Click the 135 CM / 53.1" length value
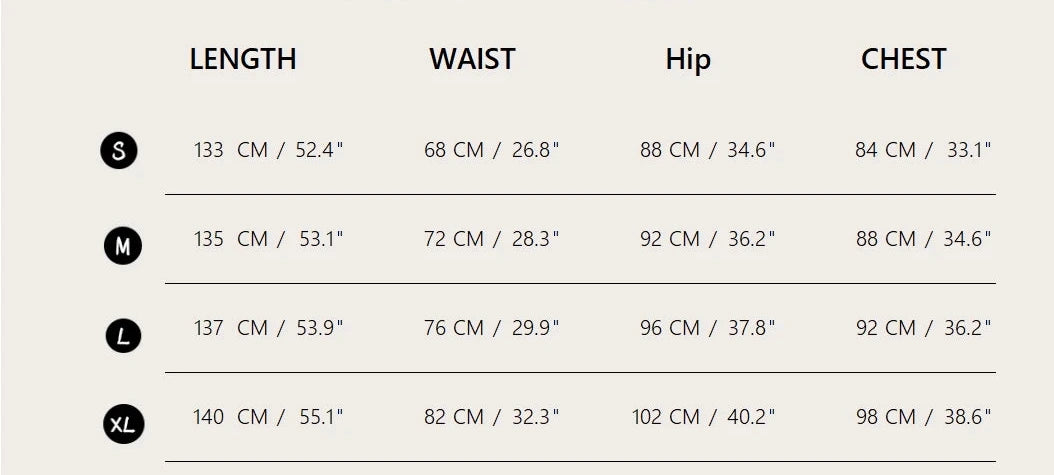 268,239
